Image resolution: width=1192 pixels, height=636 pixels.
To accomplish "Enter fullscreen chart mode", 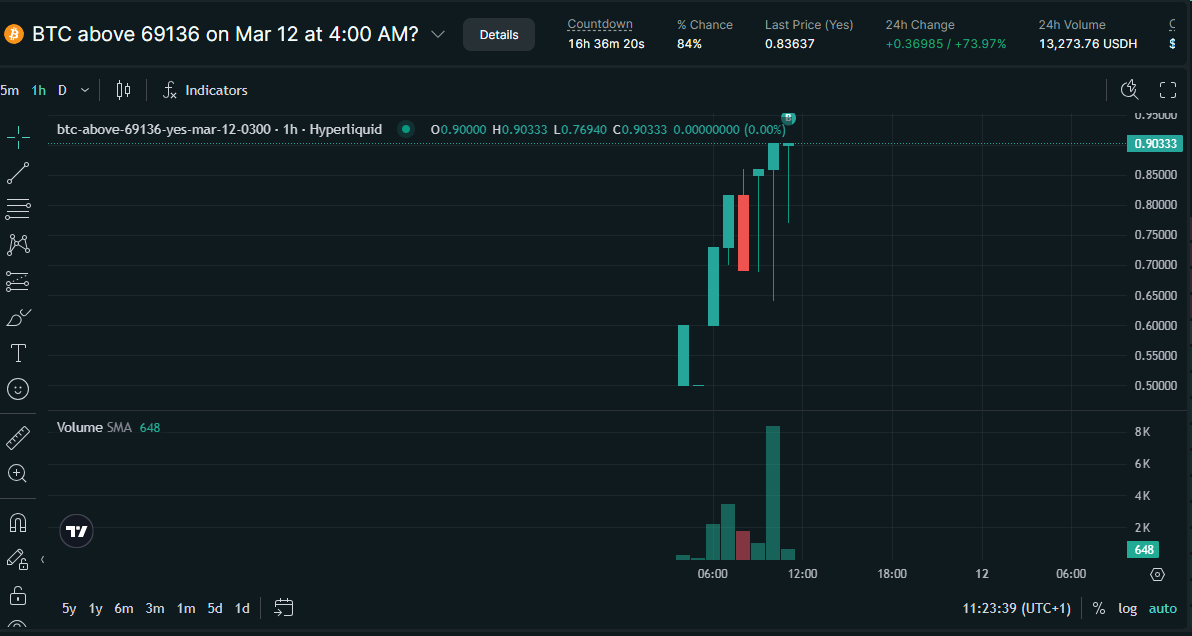I will [1168, 90].
